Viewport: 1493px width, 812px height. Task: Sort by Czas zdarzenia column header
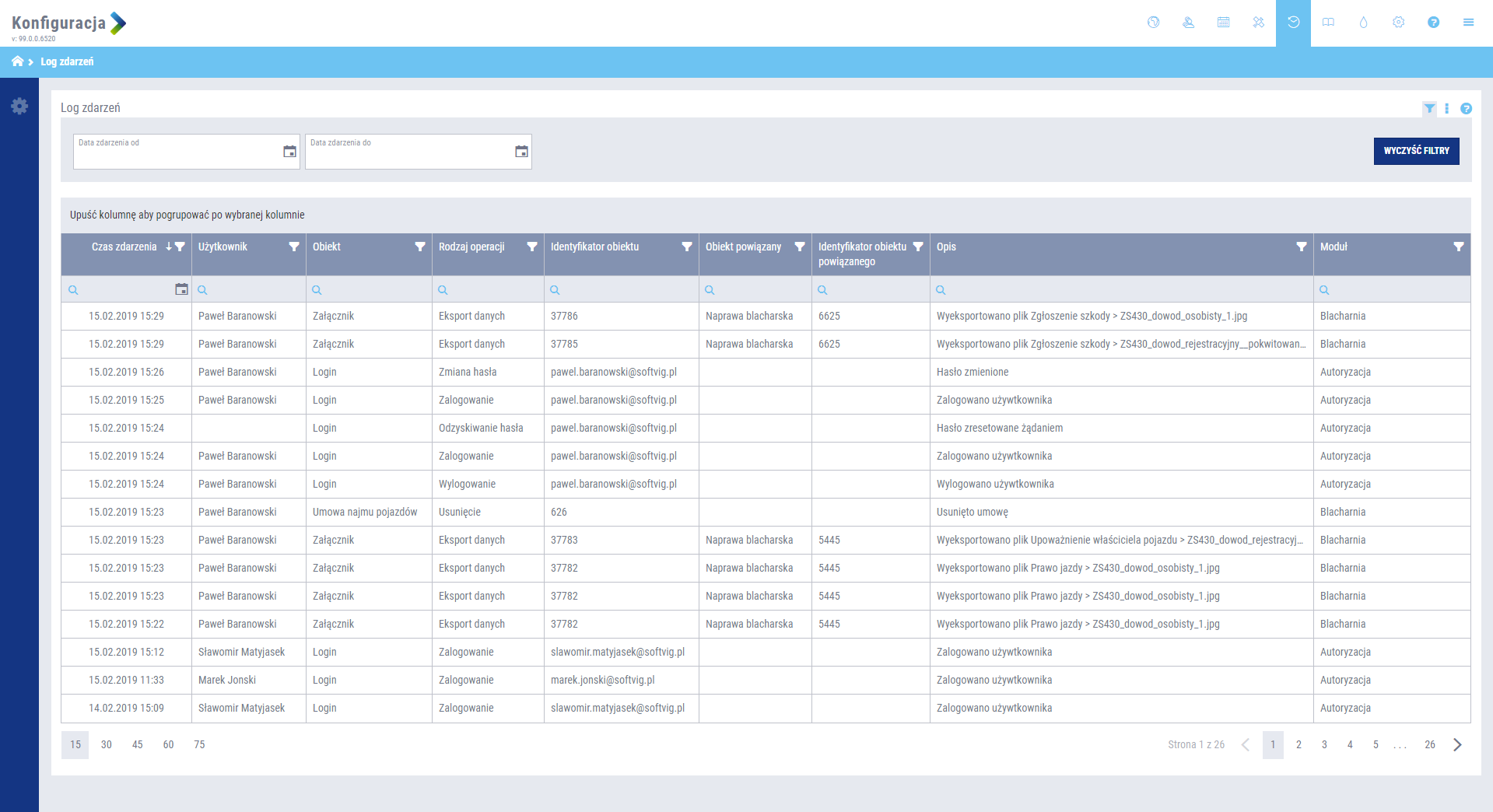click(124, 247)
